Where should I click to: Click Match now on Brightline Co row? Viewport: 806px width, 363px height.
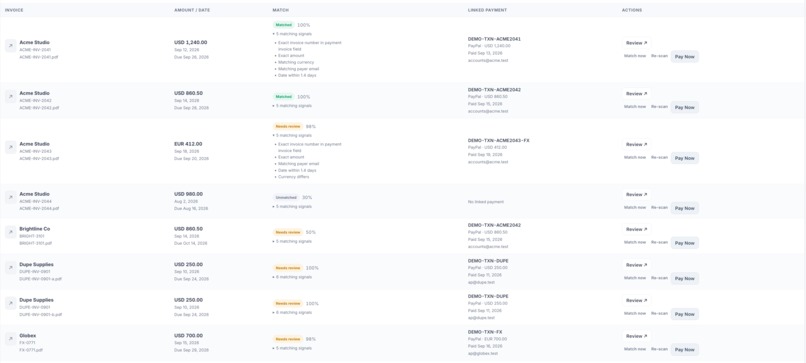pyautogui.click(x=635, y=242)
